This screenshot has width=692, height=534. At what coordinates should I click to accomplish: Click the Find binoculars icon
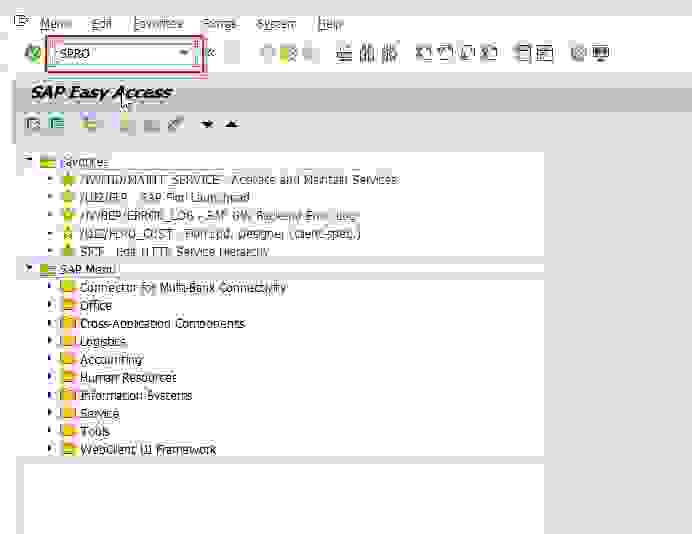pos(367,53)
